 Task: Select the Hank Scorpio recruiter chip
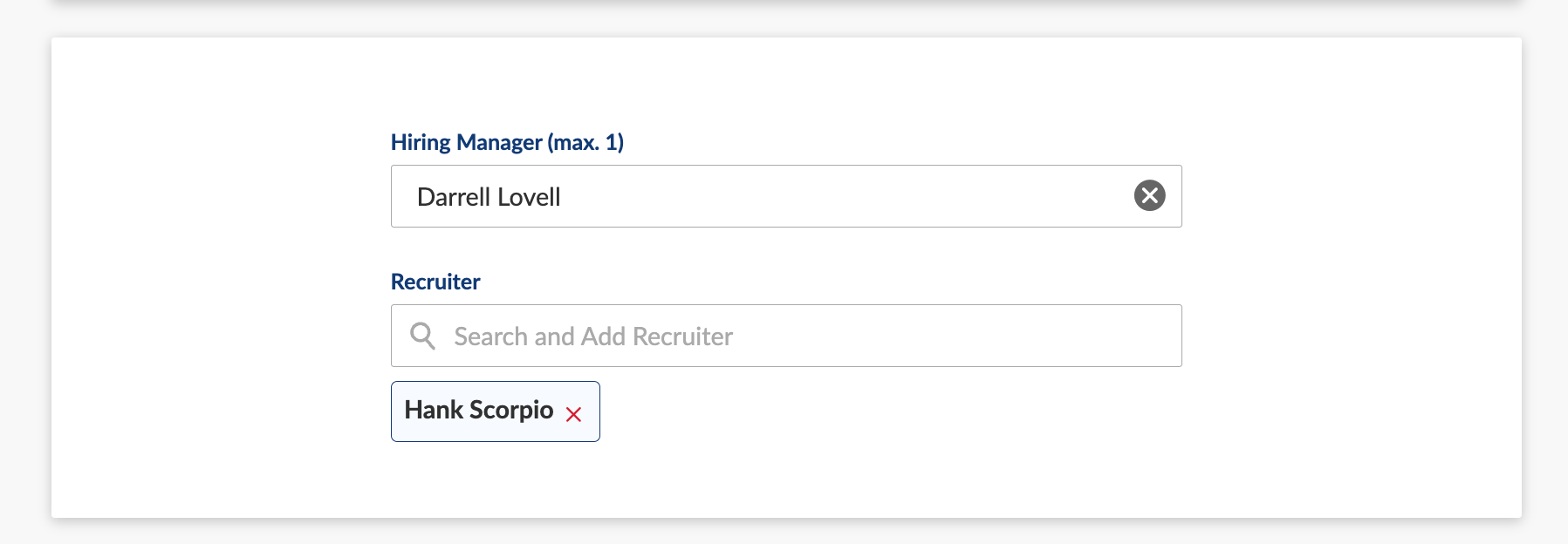[x=496, y=411]
